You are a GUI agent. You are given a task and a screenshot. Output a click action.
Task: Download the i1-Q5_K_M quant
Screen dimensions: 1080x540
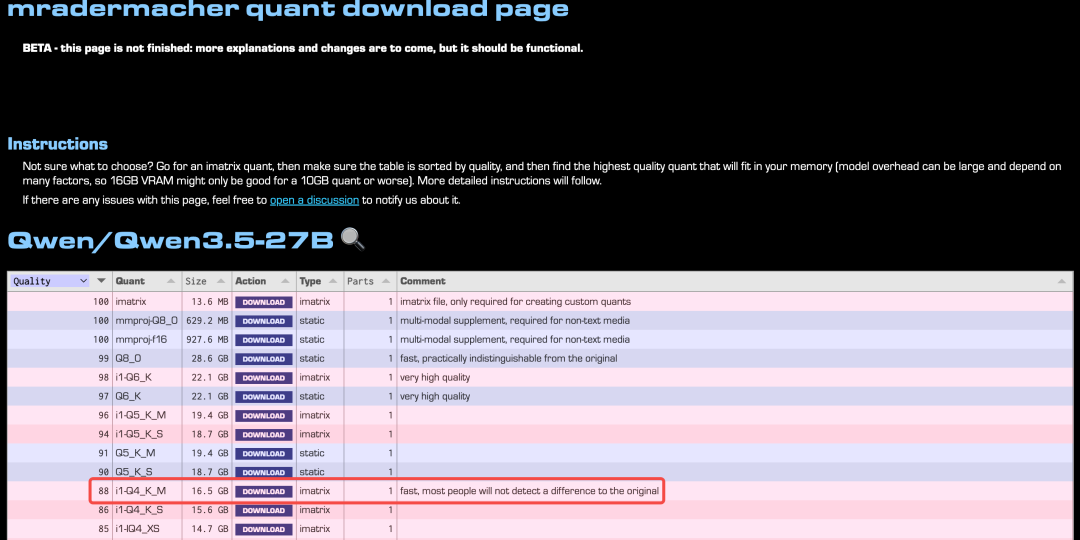tap(264, 416)
